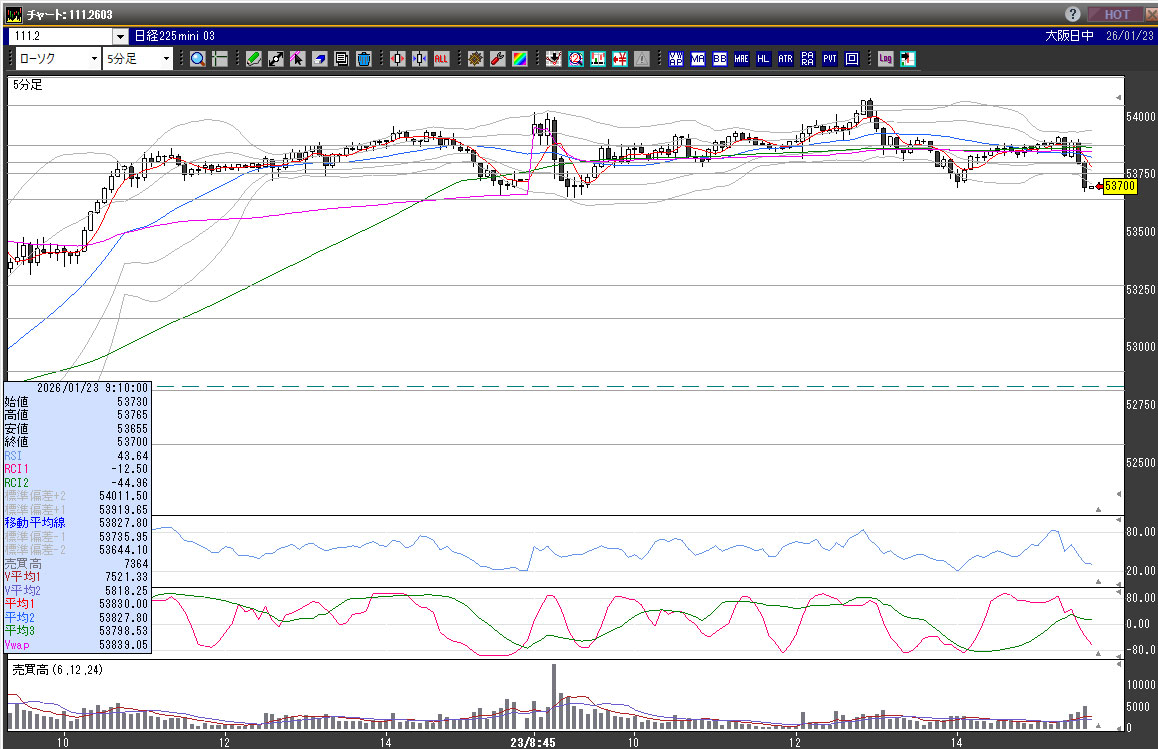Open the rainbow color settings icon
Image resolution: width=1158 pixels, height=749 pixels.
pos(519,59)
